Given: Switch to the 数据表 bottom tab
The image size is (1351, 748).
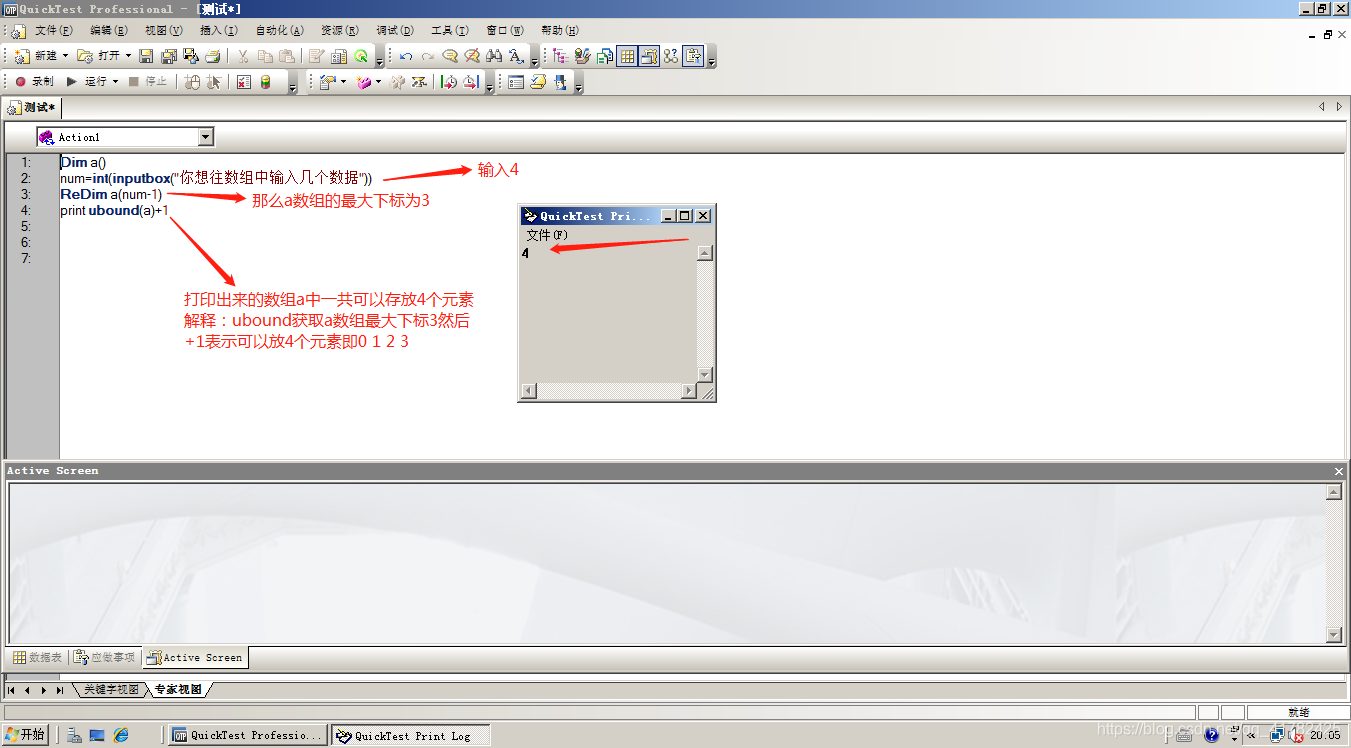Looking at the screenshot, I should [37, 657].
